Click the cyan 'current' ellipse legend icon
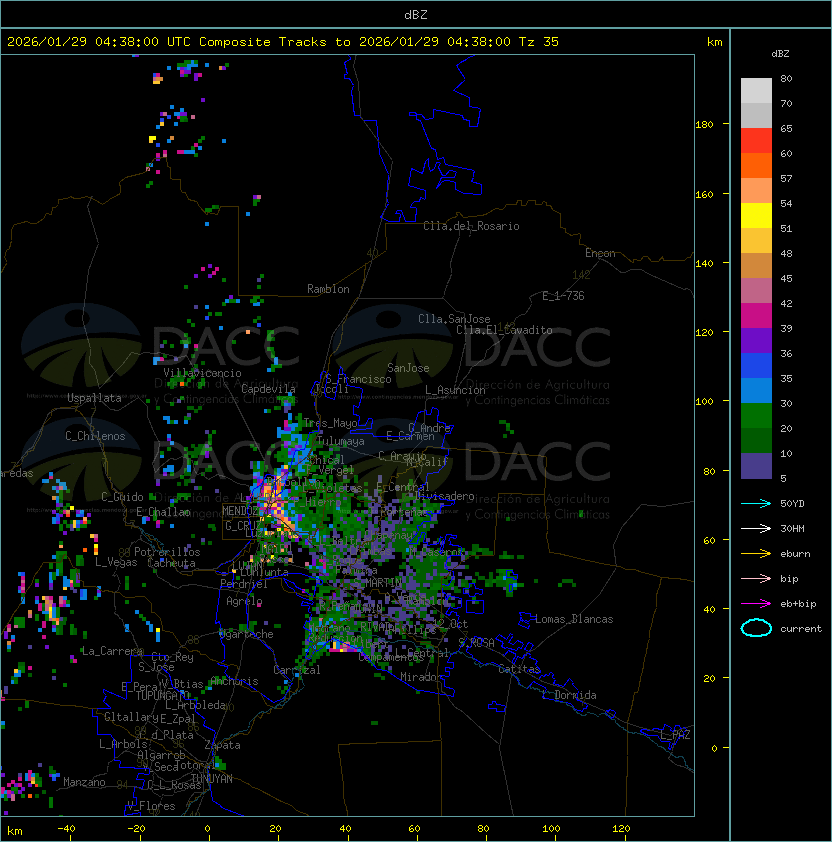832x842 pixels. 756,628
